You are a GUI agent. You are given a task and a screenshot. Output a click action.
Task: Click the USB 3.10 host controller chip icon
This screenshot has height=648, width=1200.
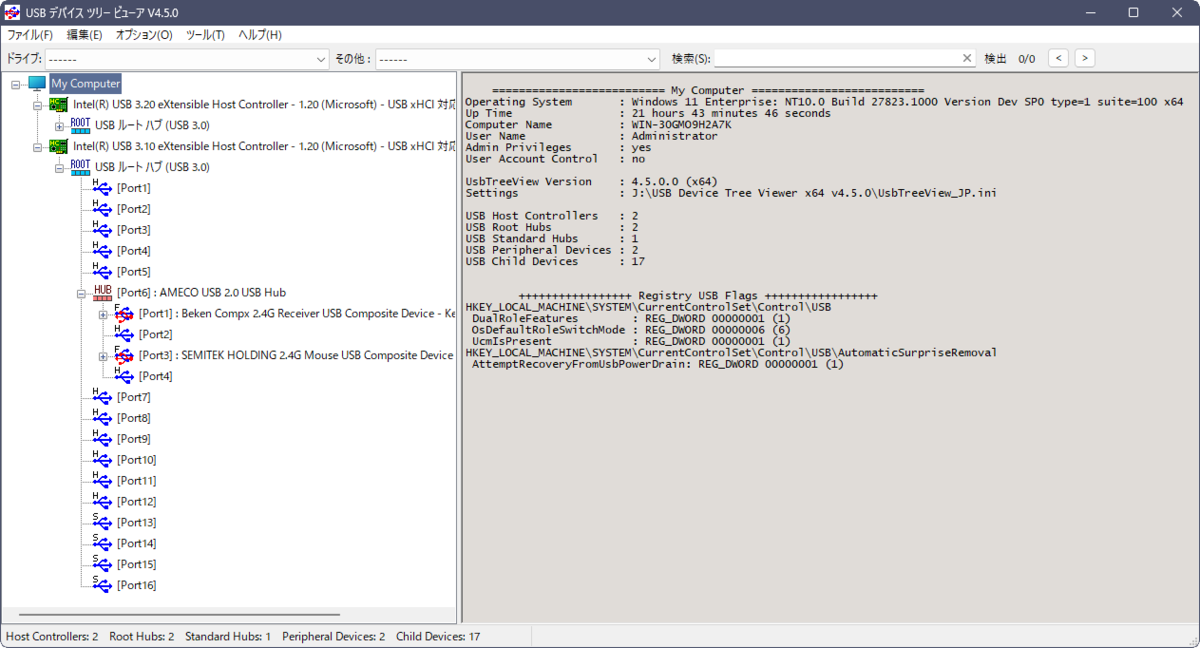(x=59, y=146)
